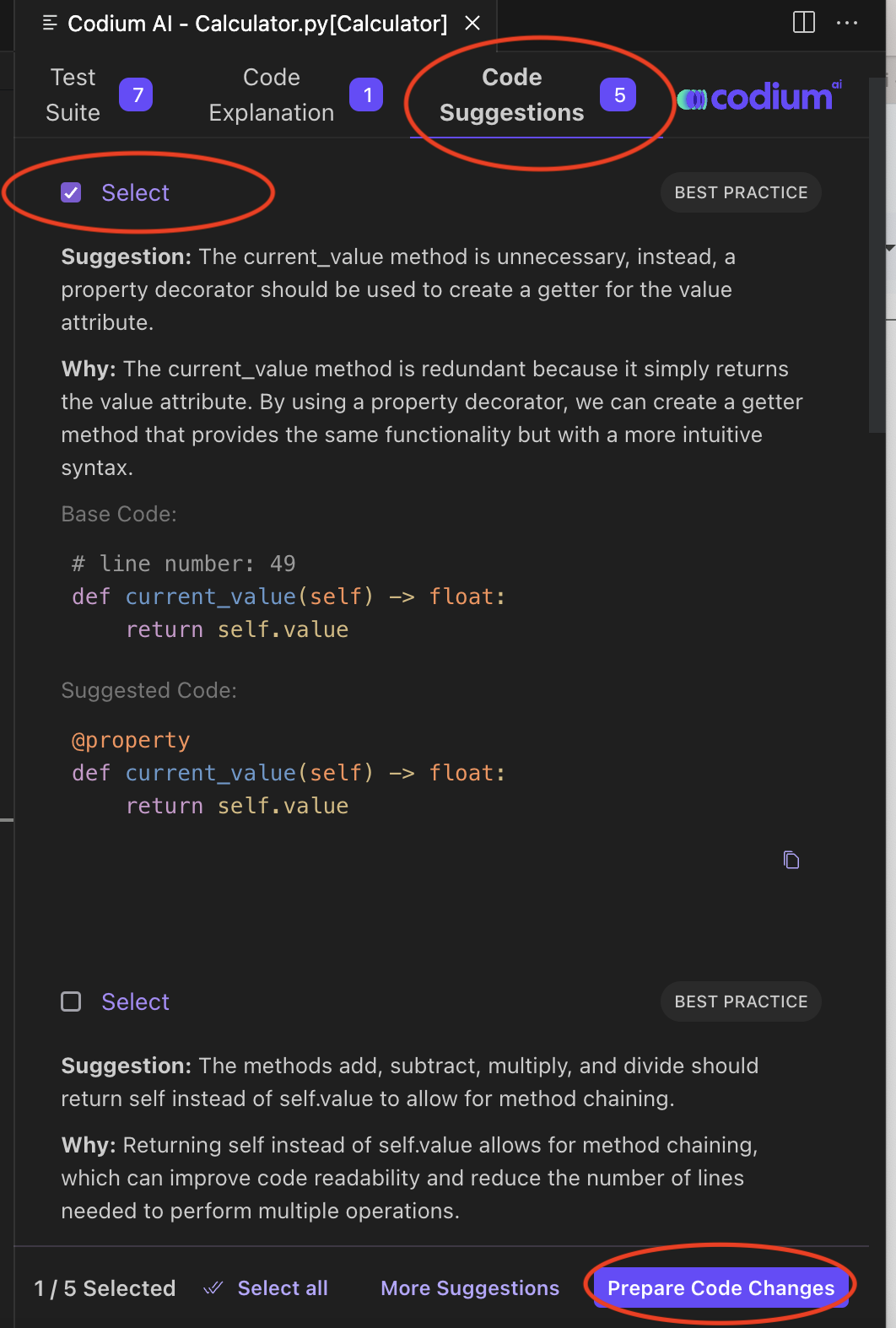Open the more actions ellipsis menu
Viewport: 896px width, 1328px height.
pos(846,23)
